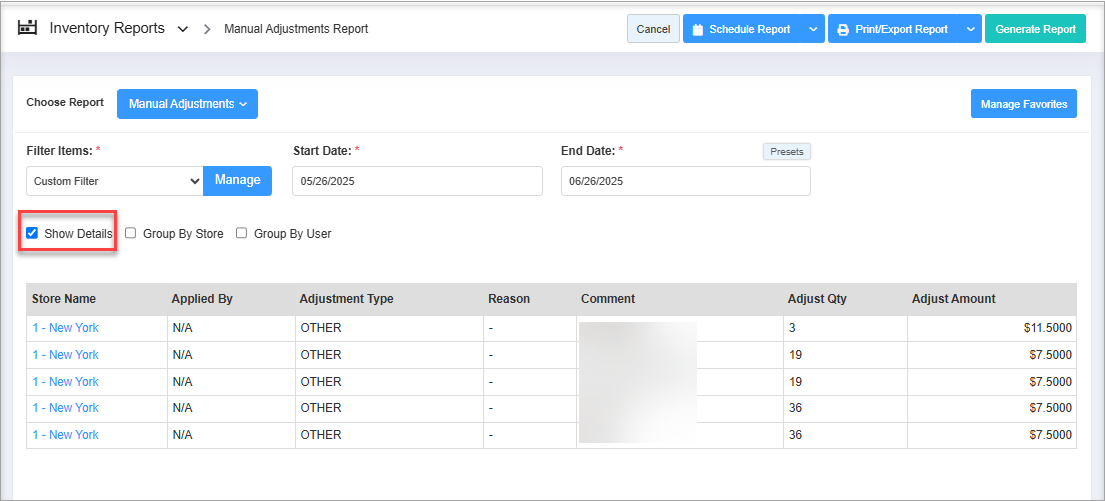Click the Manage filter button
The height and width of the screenshot is (501, 1105).
click(238, 180)
